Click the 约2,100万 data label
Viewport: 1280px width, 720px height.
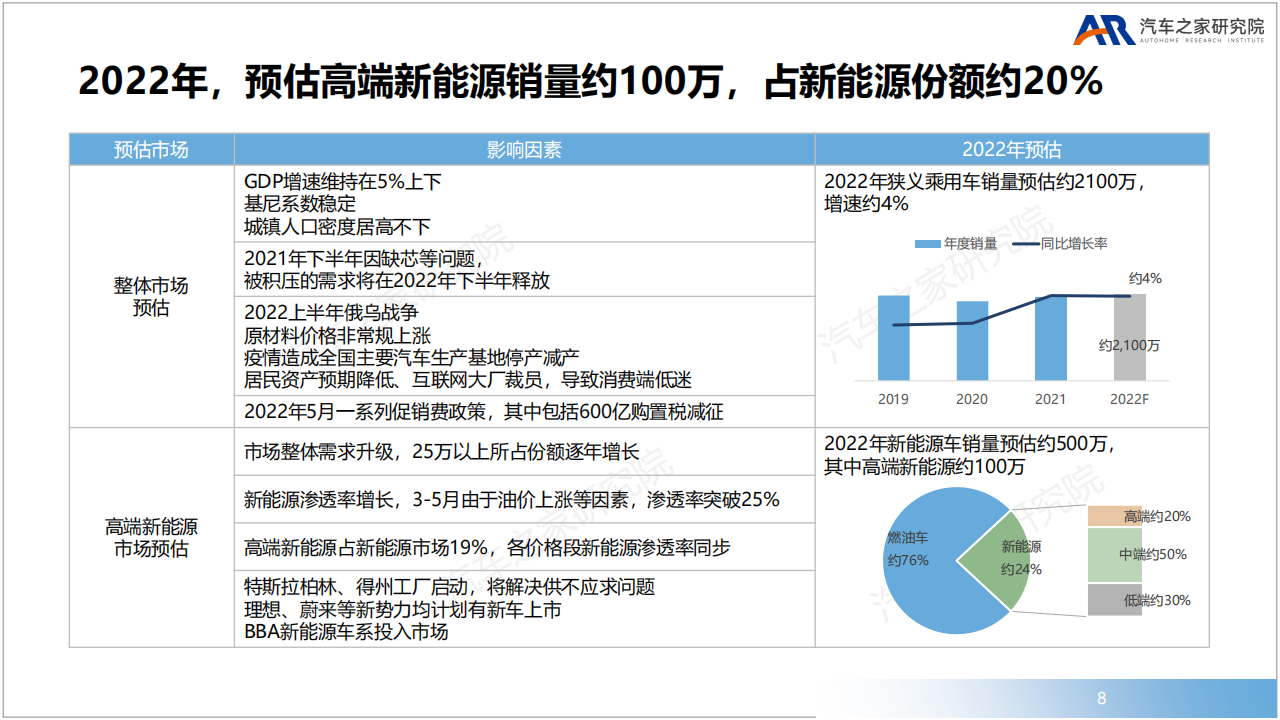(x=1130, y=345)
